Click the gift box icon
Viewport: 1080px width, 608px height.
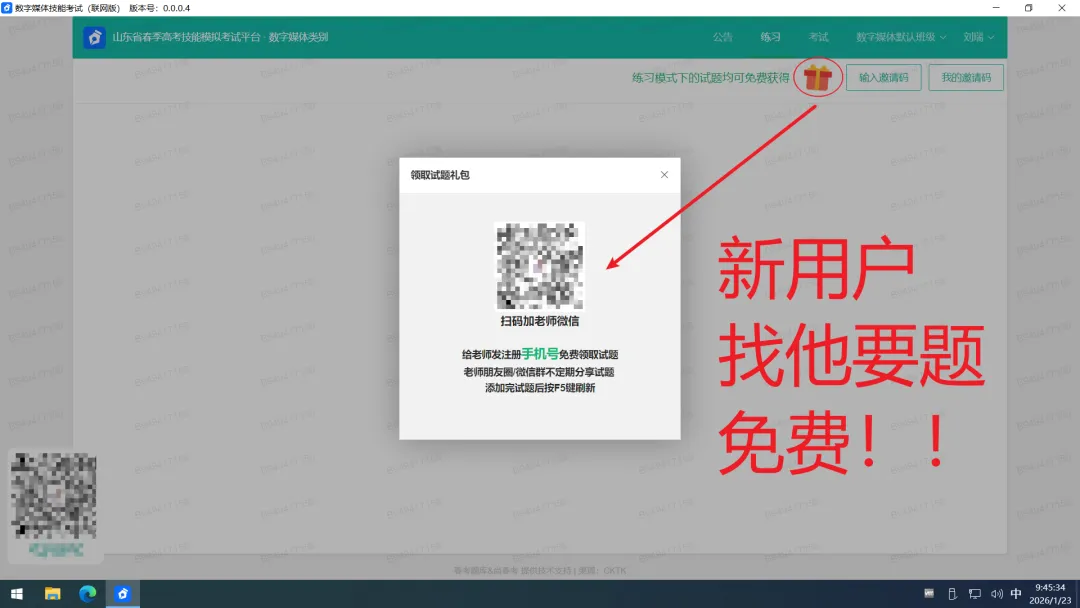[x=818, y=77]
